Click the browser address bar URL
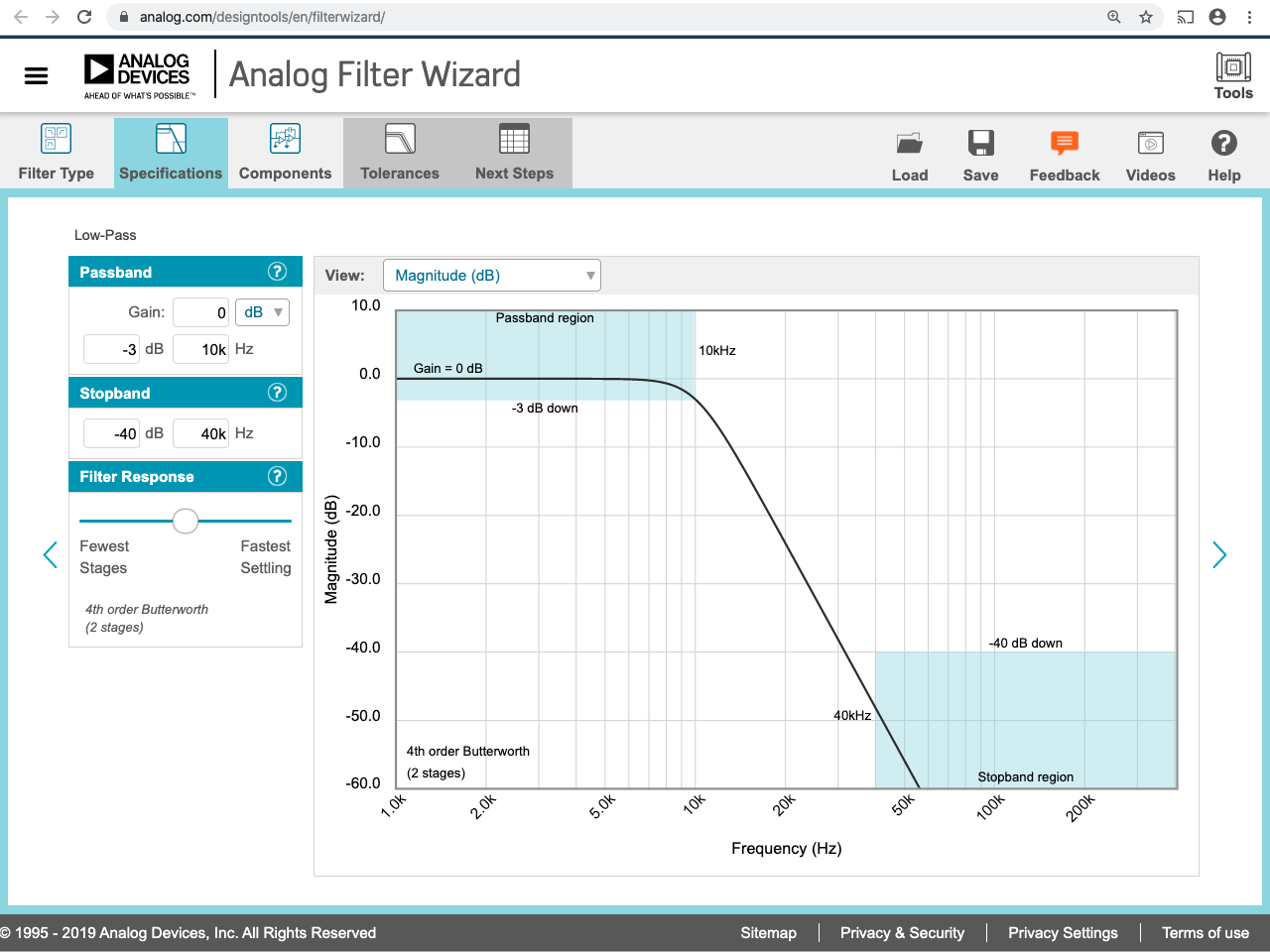 tap(262, 17)
